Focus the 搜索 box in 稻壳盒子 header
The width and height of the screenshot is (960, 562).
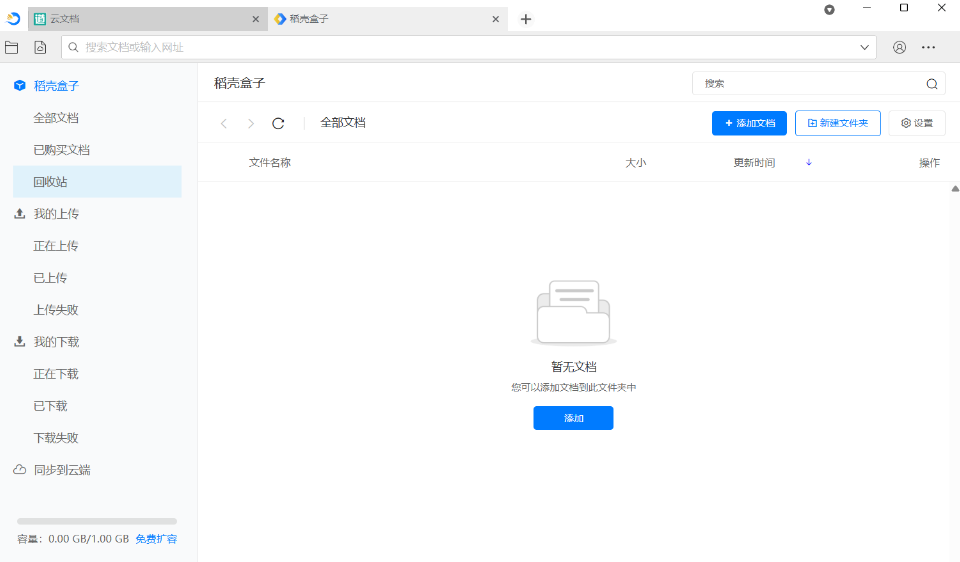point(819,83)
